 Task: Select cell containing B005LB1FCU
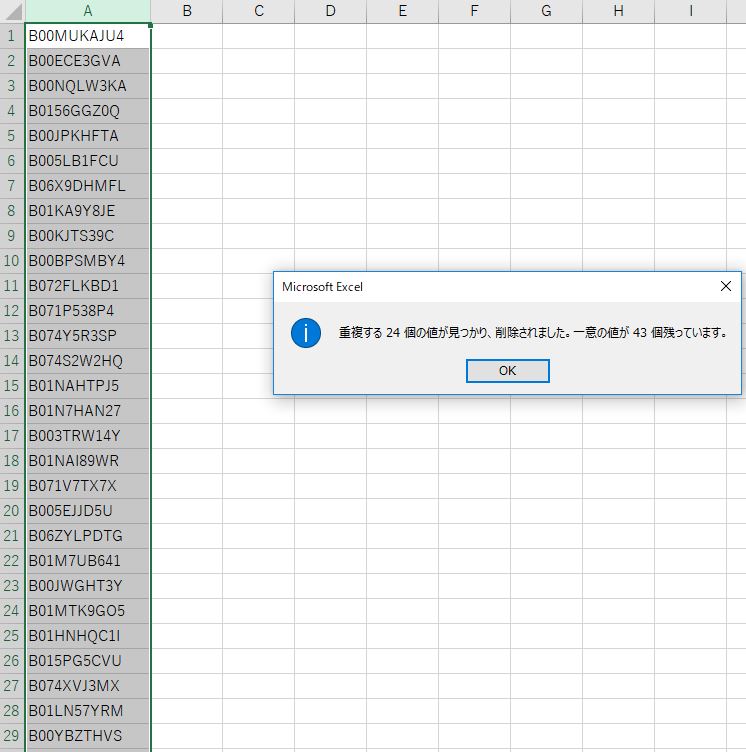coord(88,161)
